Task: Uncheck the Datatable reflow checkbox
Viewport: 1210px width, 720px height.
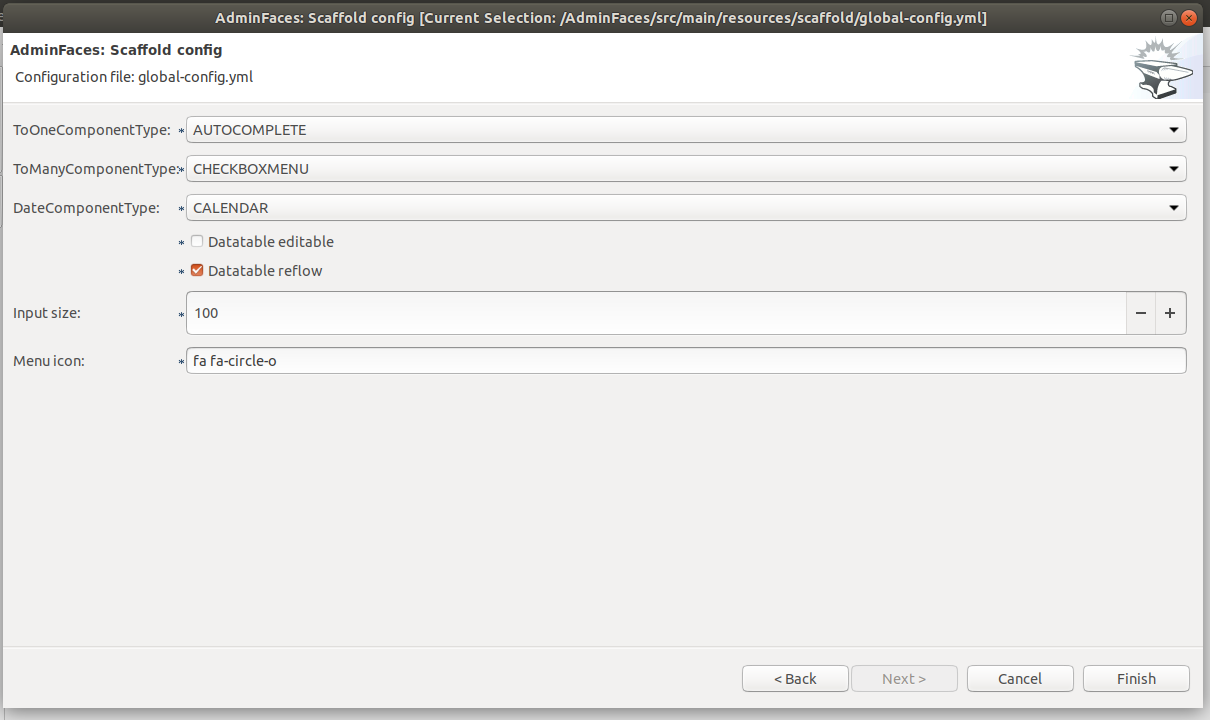Action: [x=197, y=270]
